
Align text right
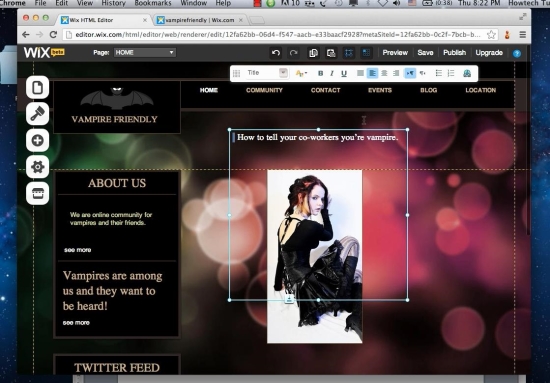[396, 73]
